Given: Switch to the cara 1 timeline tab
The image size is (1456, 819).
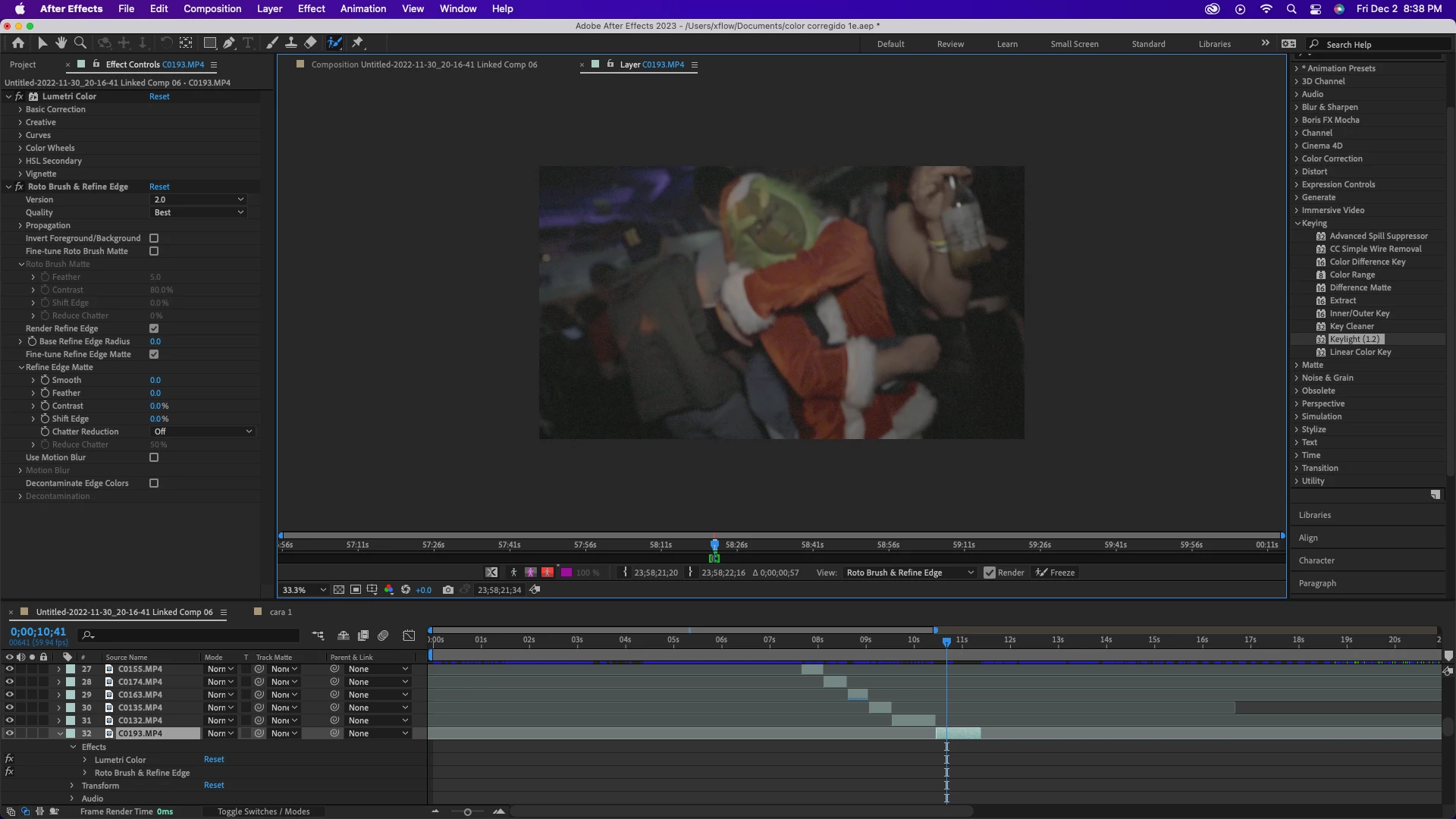Looking at the screenshot, I should [281, 612].
